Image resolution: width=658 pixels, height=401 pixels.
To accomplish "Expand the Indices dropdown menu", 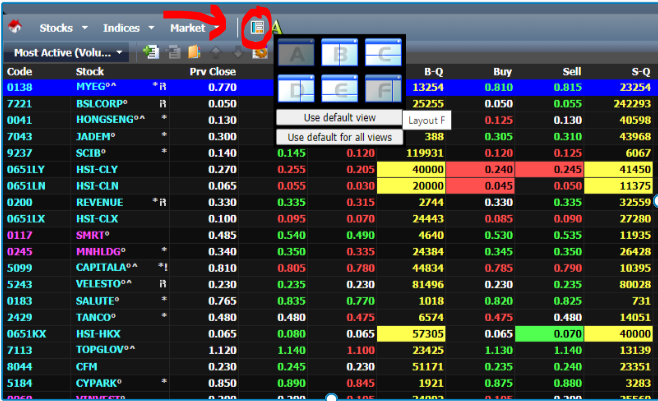I will point(128,28).
